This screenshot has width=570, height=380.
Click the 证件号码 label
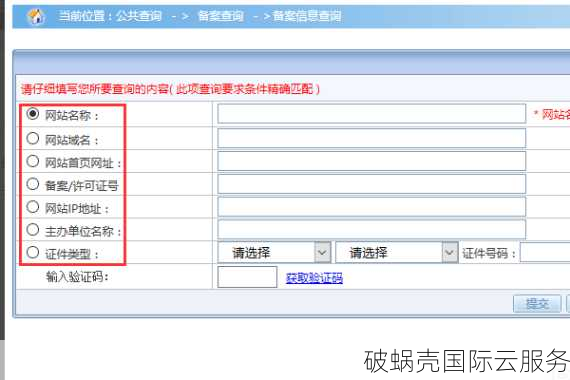coord(489,253)
